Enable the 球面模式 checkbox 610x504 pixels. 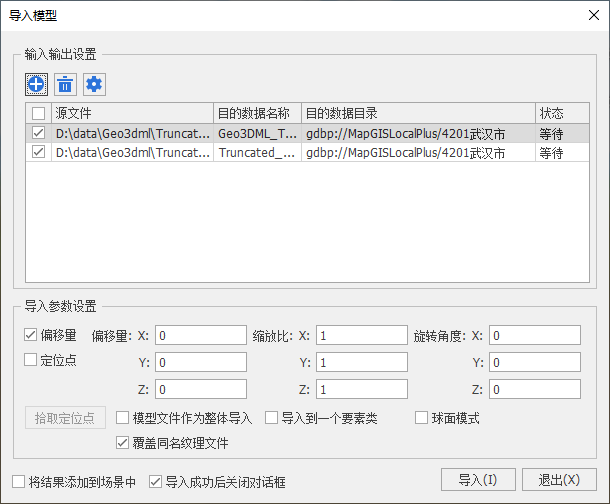[x=420, y=418]
